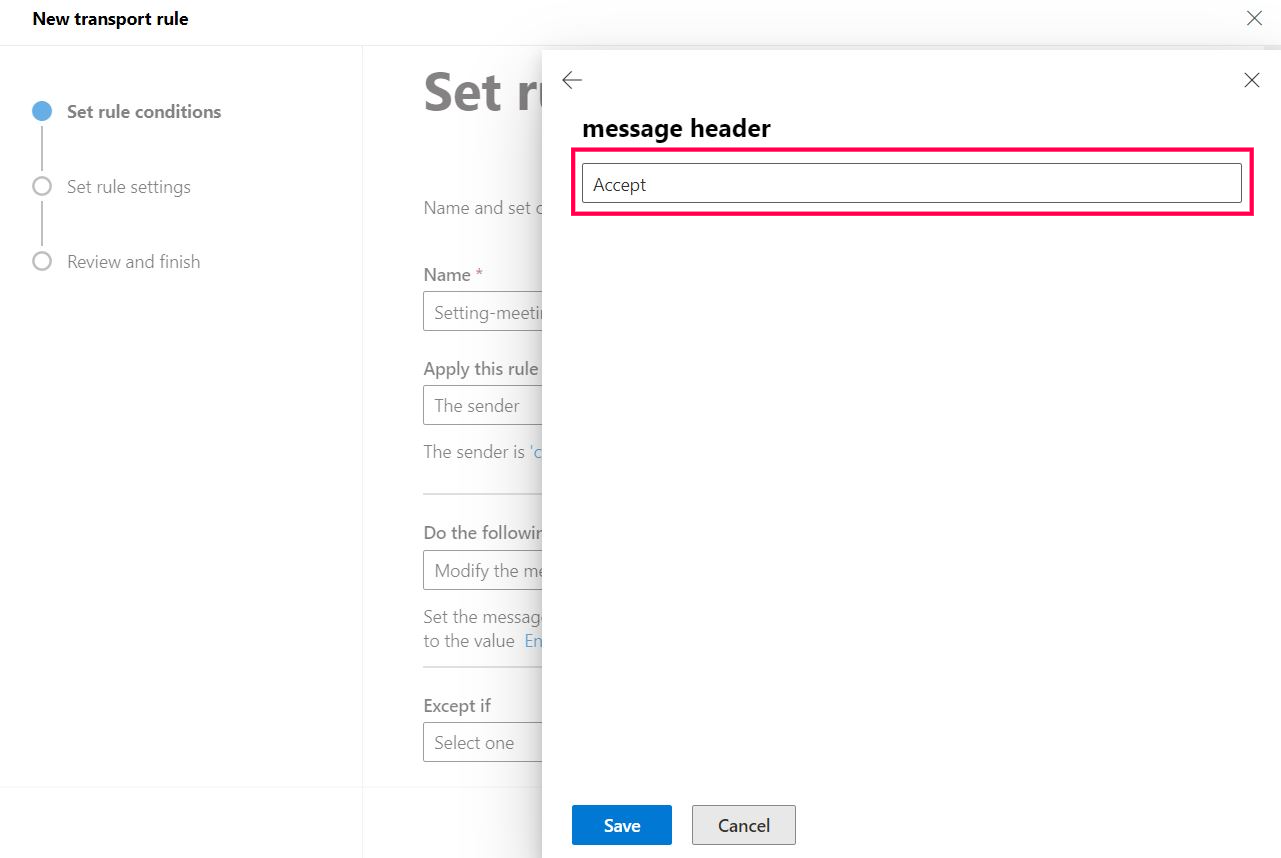Save the message header value

pyautogui.click(x=621, y=825)
